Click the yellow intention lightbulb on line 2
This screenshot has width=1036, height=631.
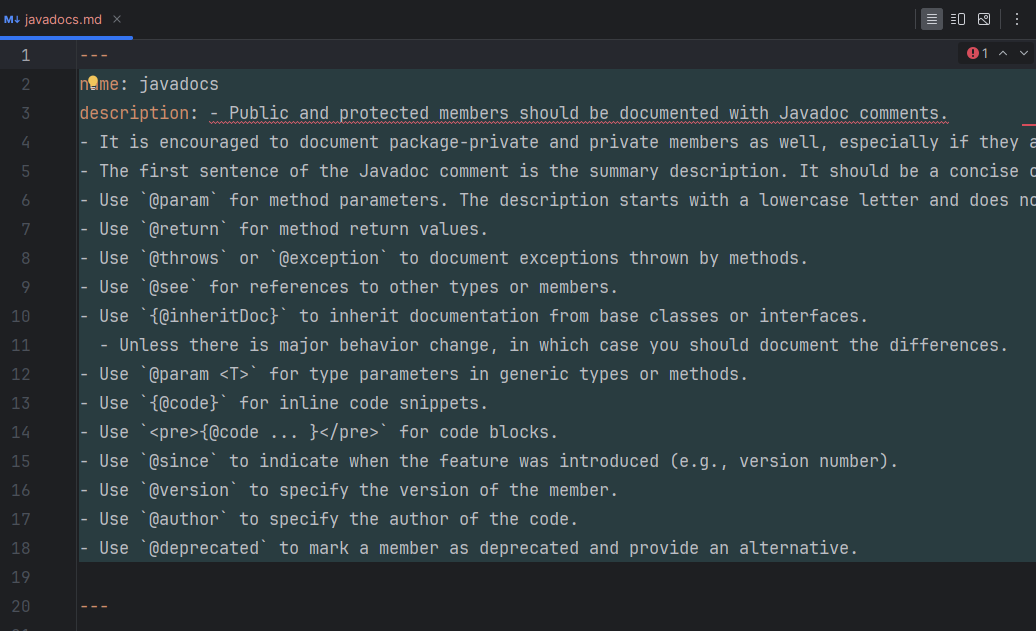(x=93, y=82)
